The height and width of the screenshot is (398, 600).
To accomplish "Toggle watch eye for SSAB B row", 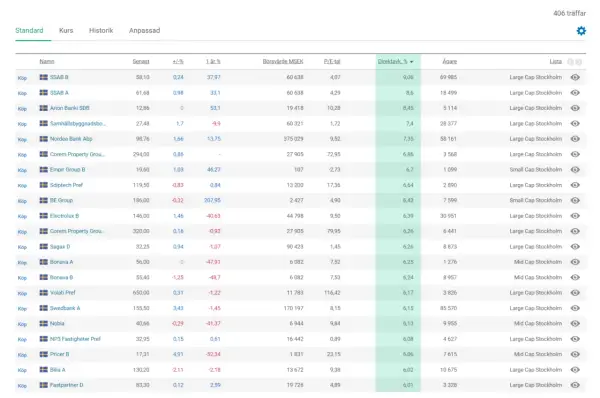I will [x=575, y=77].
